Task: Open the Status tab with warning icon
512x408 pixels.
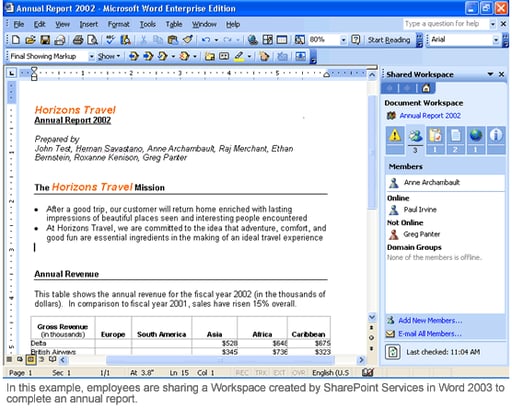Action: (x=395, y=140)
